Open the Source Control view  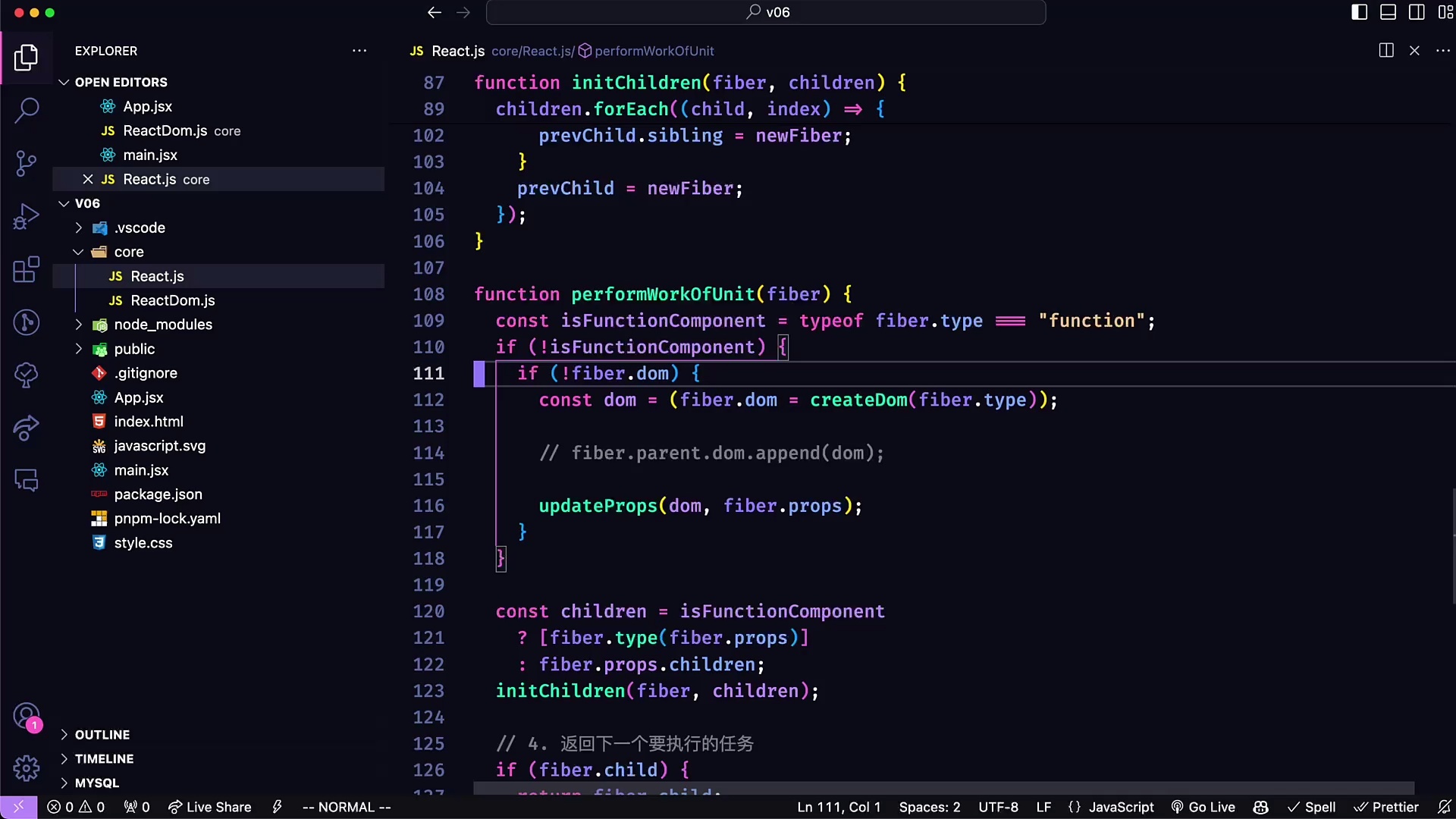(x=27, y=164)
